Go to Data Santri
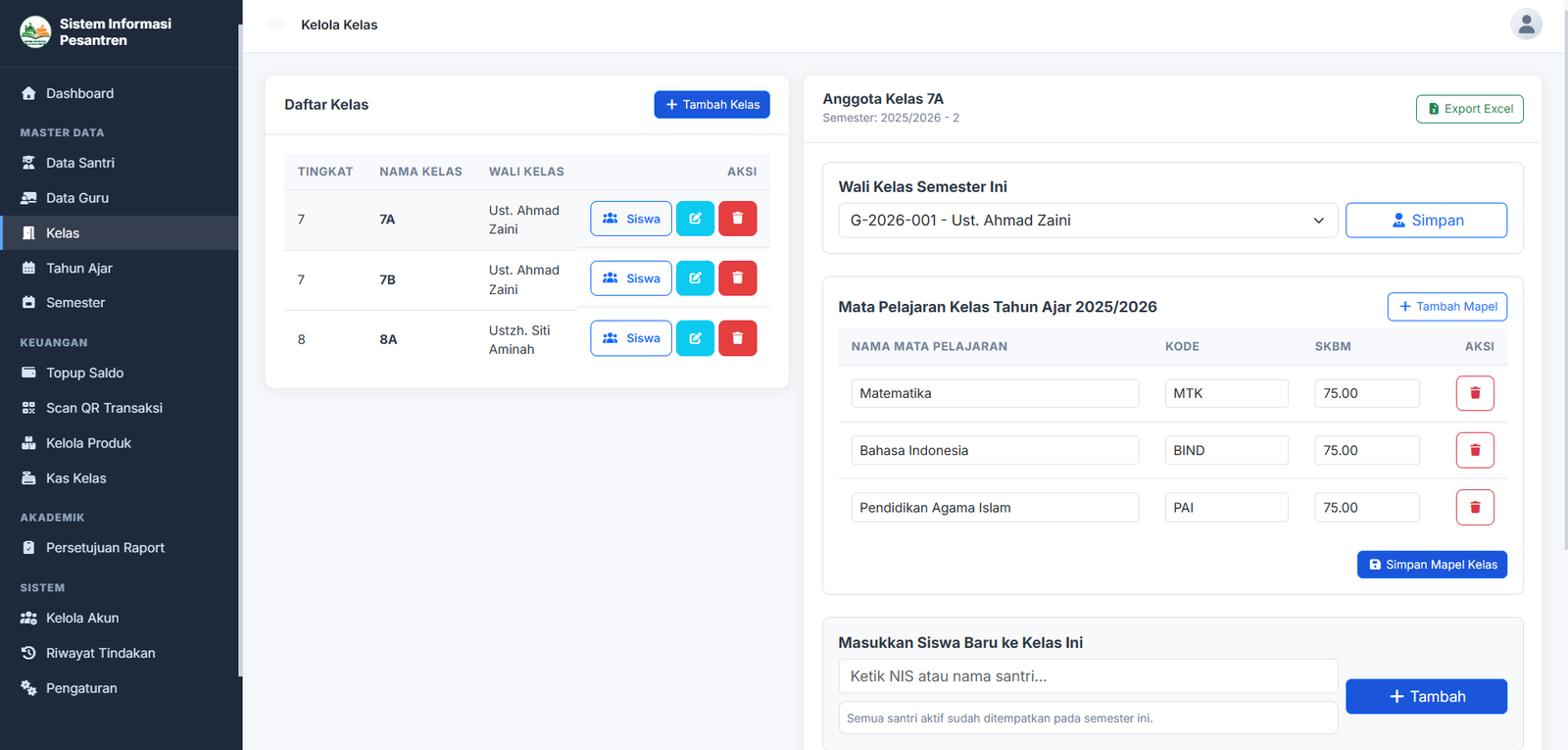Image resolution: width=1568 pixels, height=750 pixels. point(120,163)
